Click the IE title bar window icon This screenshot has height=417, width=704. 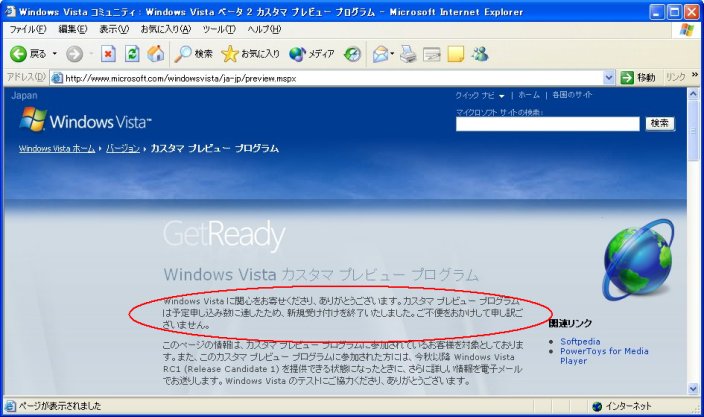pyautogui.click(x=10, y=11)
